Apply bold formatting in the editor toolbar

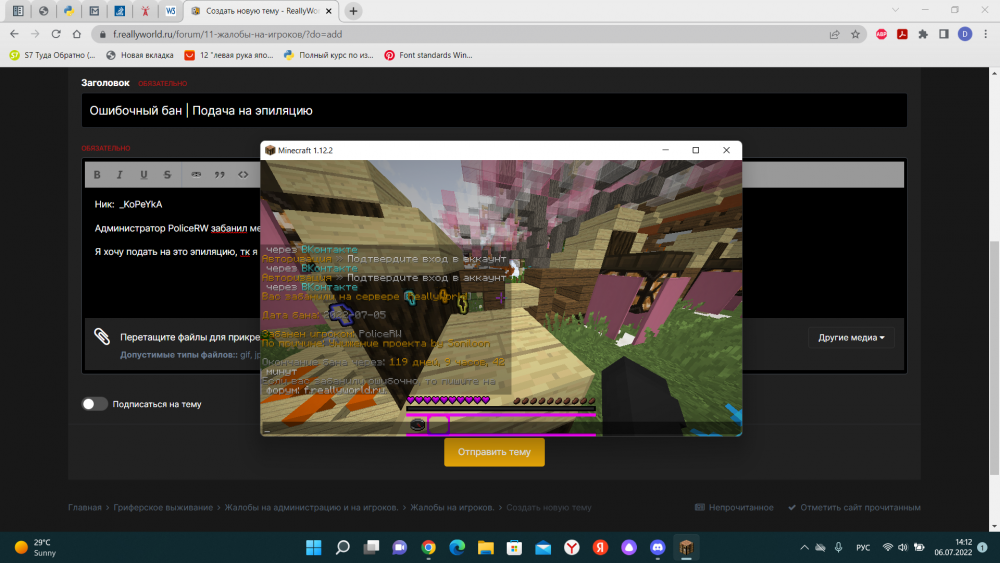97,175
